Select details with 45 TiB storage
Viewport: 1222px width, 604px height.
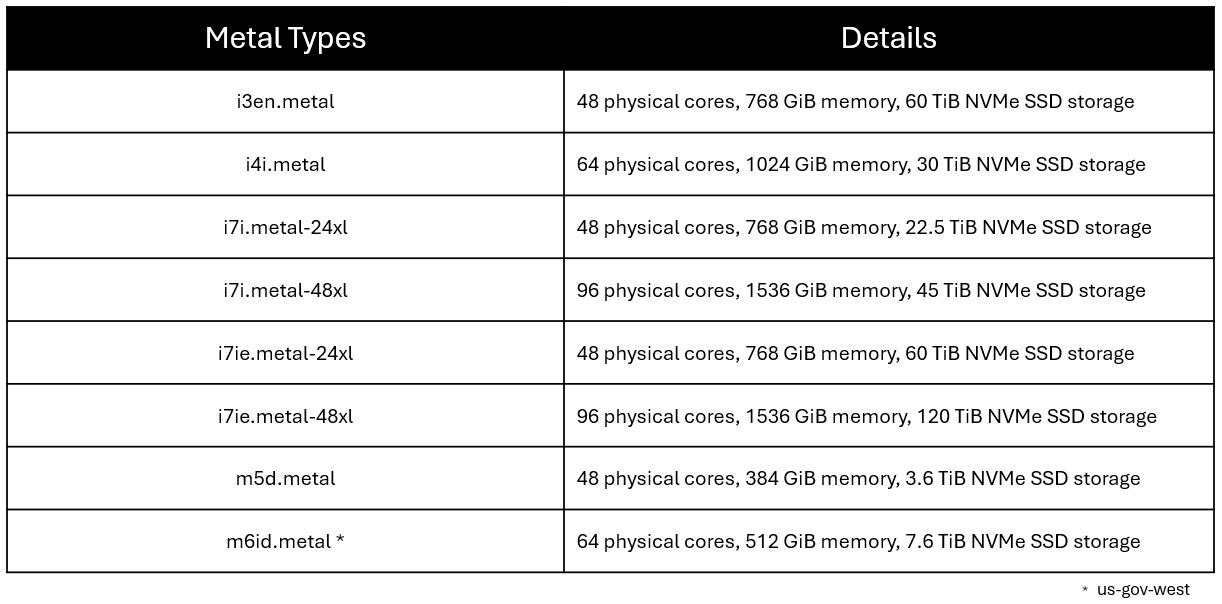click(x=860, y=290)
